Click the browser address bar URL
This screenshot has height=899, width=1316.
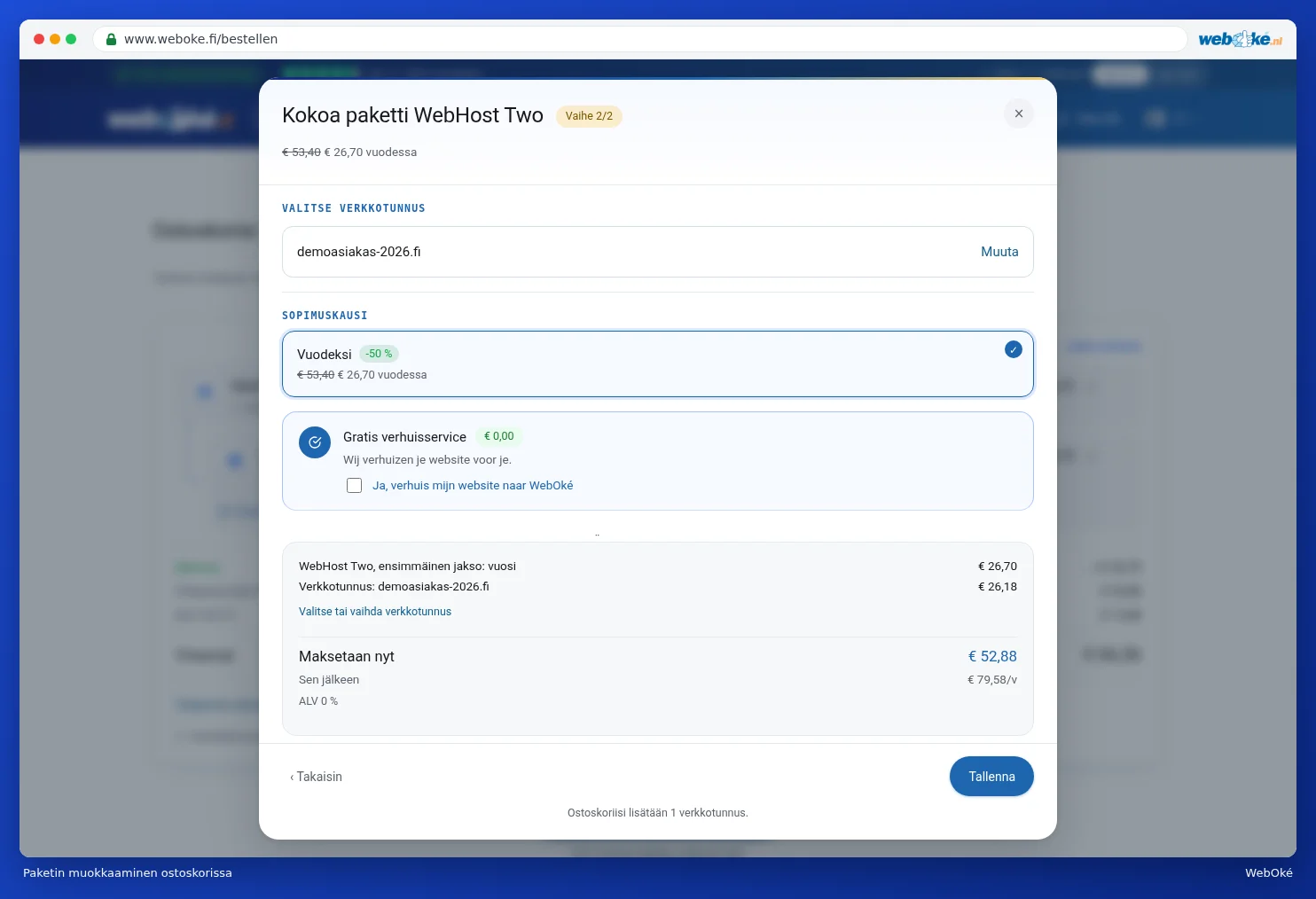click(200, 39)
